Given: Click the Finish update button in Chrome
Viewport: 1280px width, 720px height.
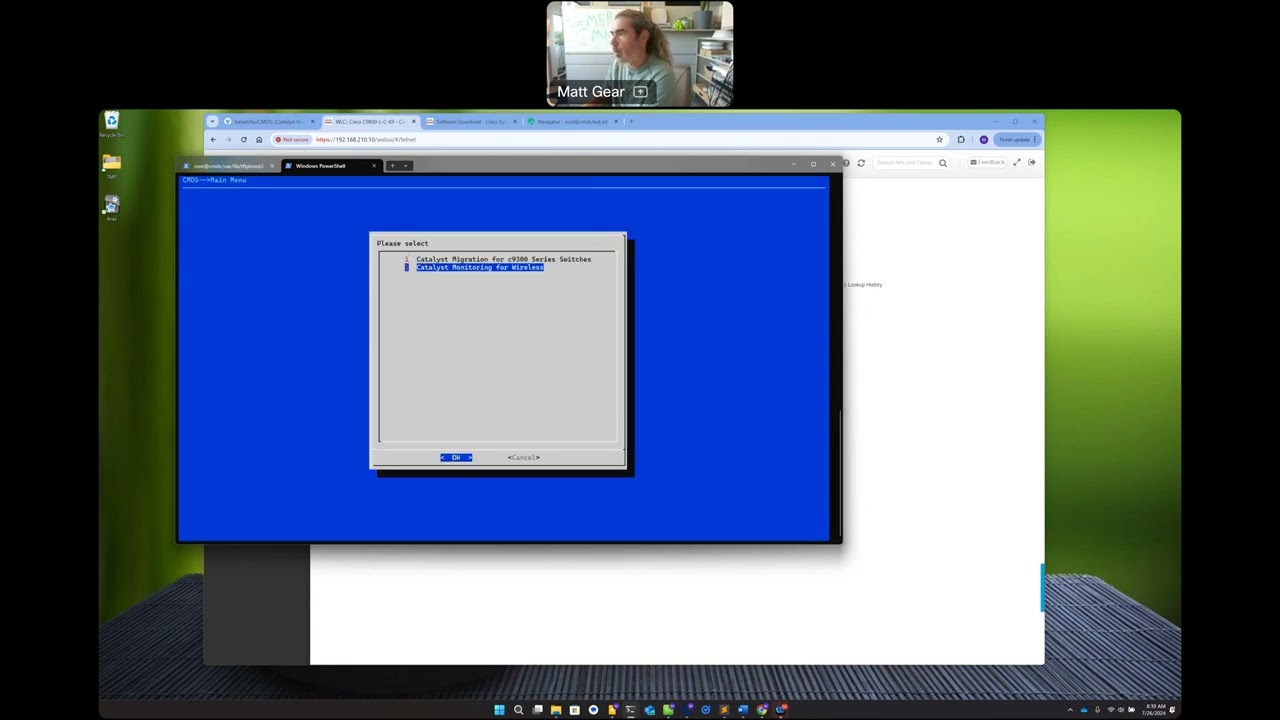Looking at the screenshot, I should click(x=1017, y=140).
